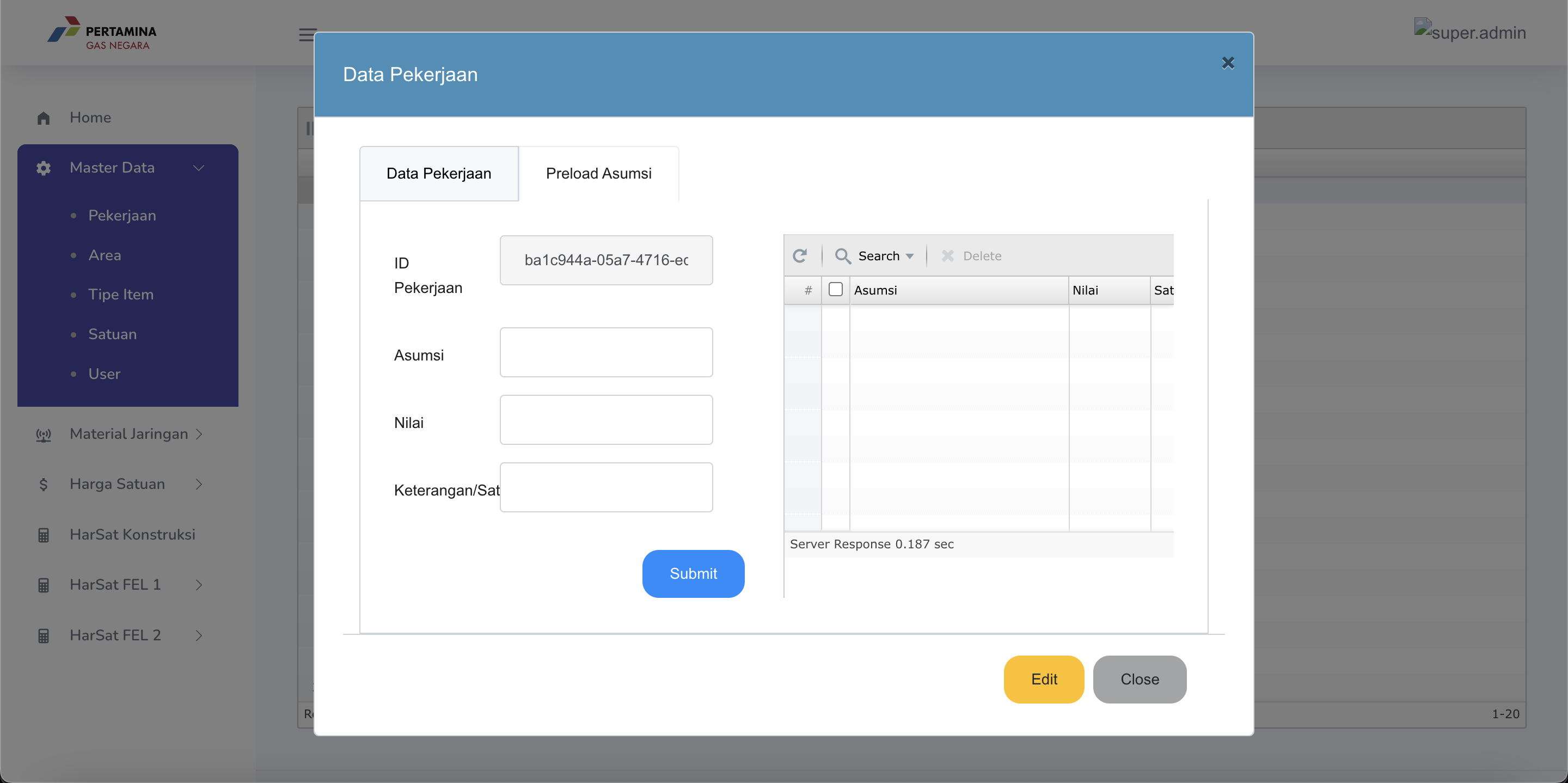The width and height of the screenshot is (1568, 783).
Task: Click the yellow Edit button
Action: (x=1044, y=680)
